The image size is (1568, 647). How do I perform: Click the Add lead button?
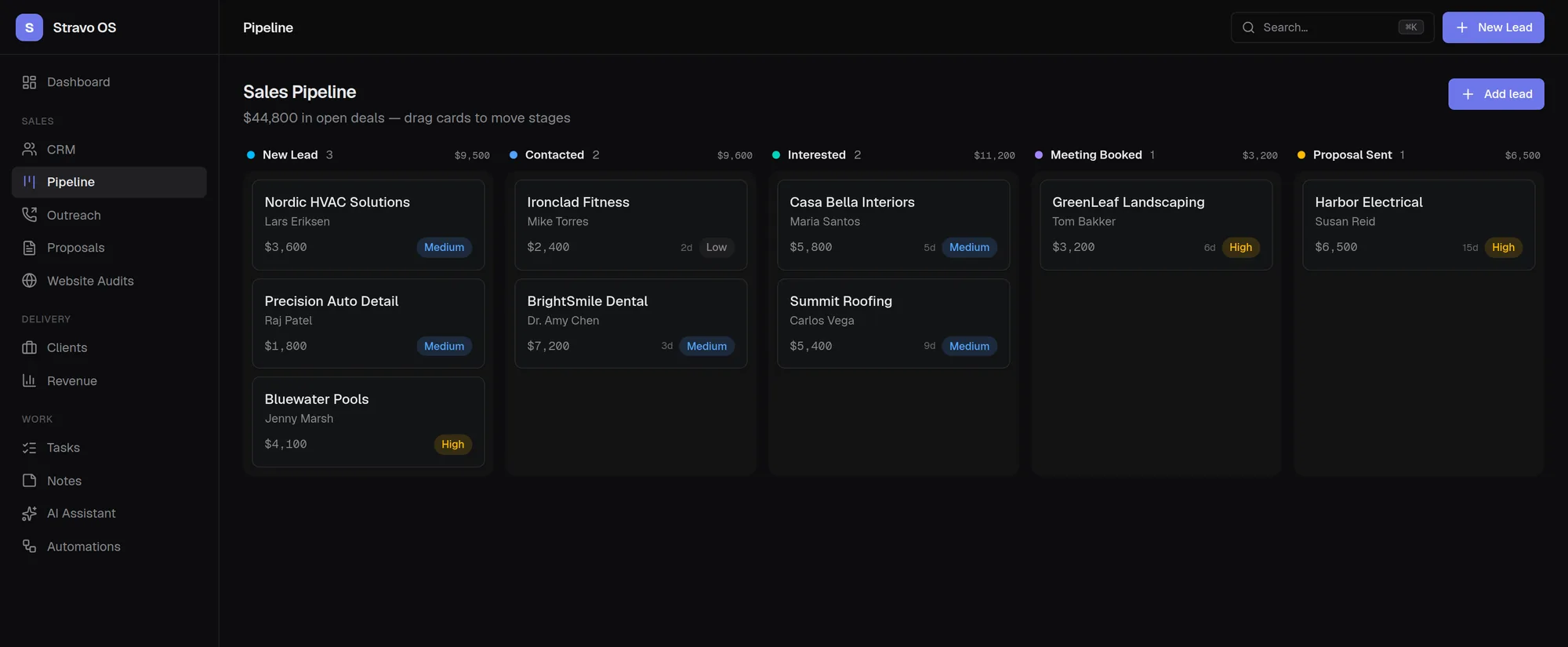[x=1496, y=94]
